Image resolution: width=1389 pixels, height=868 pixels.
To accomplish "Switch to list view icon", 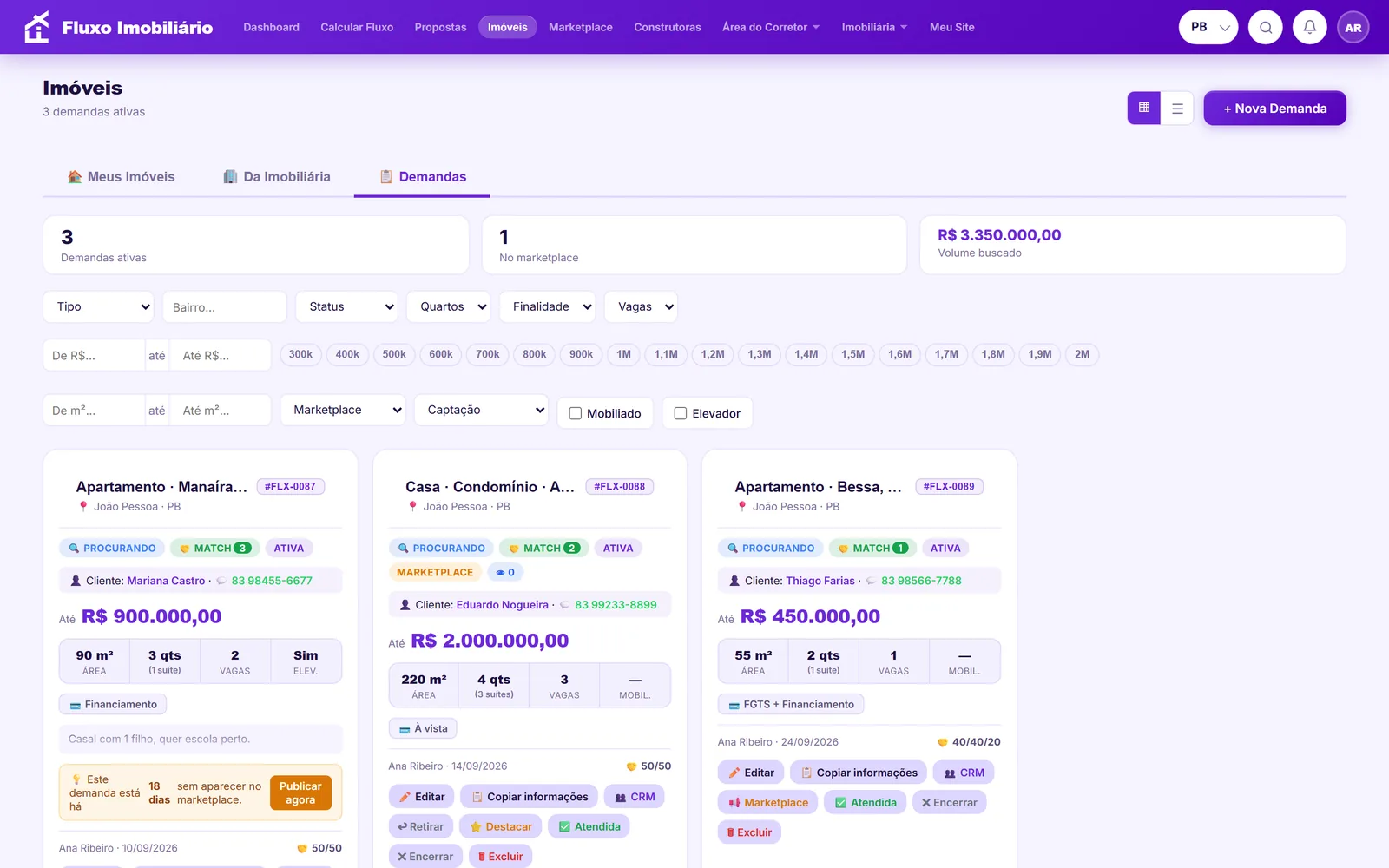I will click(x=1177, y=108).
